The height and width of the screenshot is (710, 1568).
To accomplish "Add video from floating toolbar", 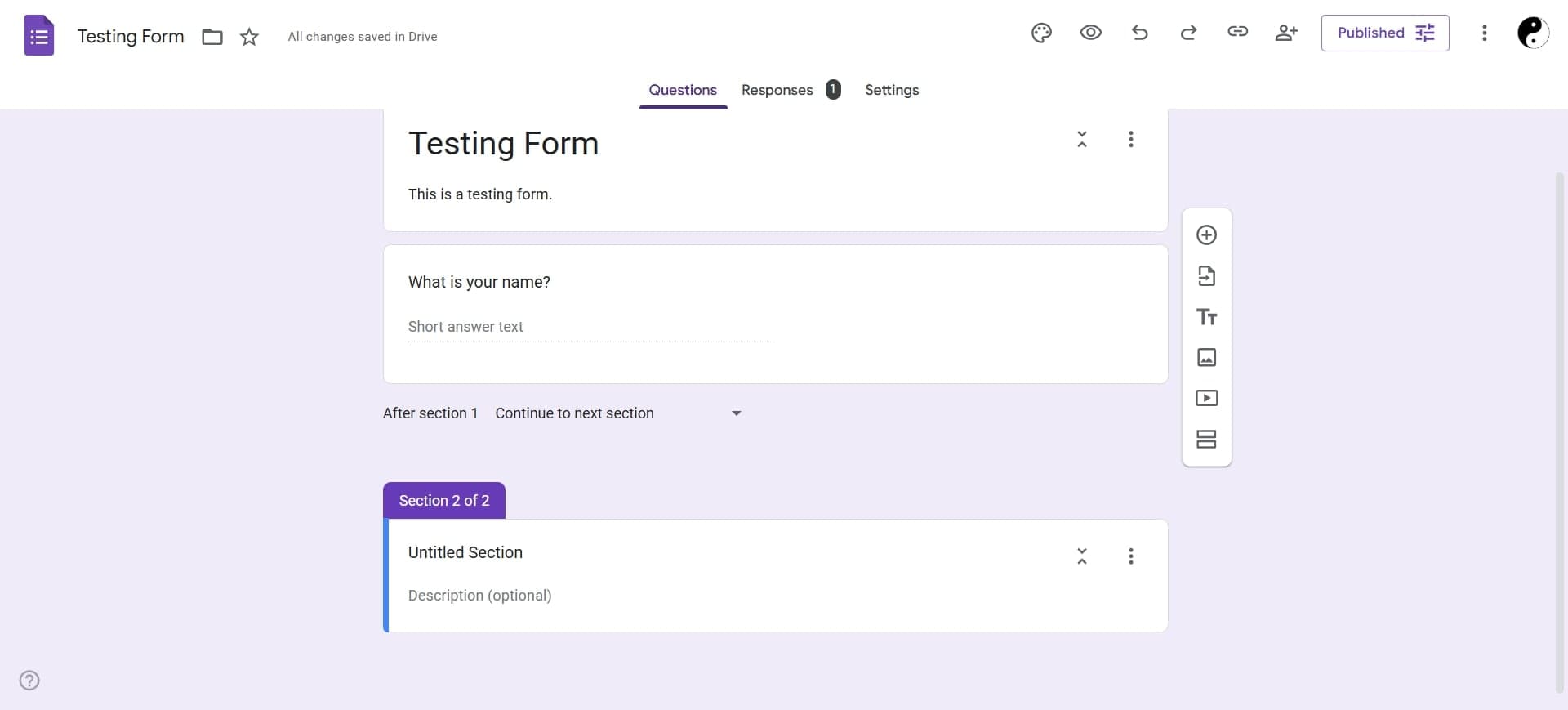I will tap(1206, 399).
